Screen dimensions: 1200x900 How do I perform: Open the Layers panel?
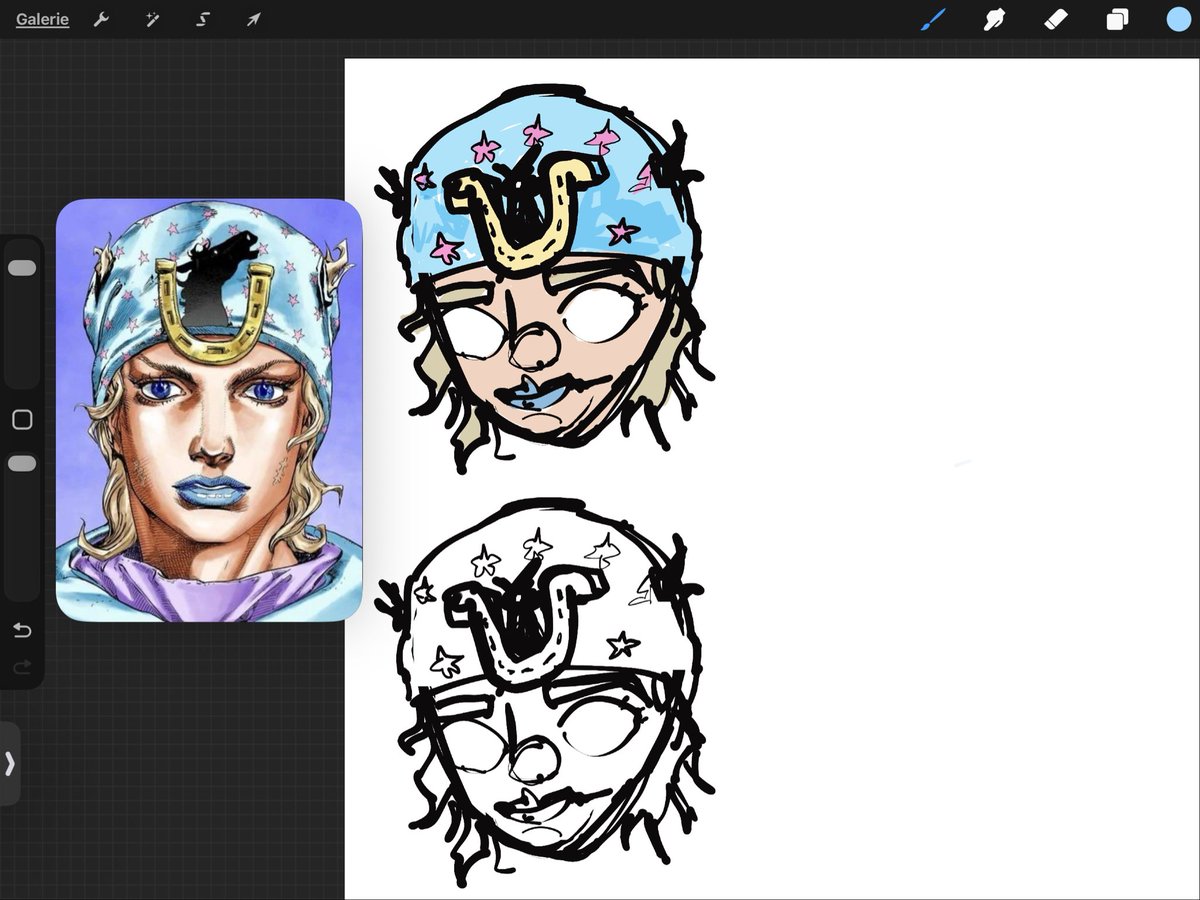pyautogui.click(x=1117, y=20)
